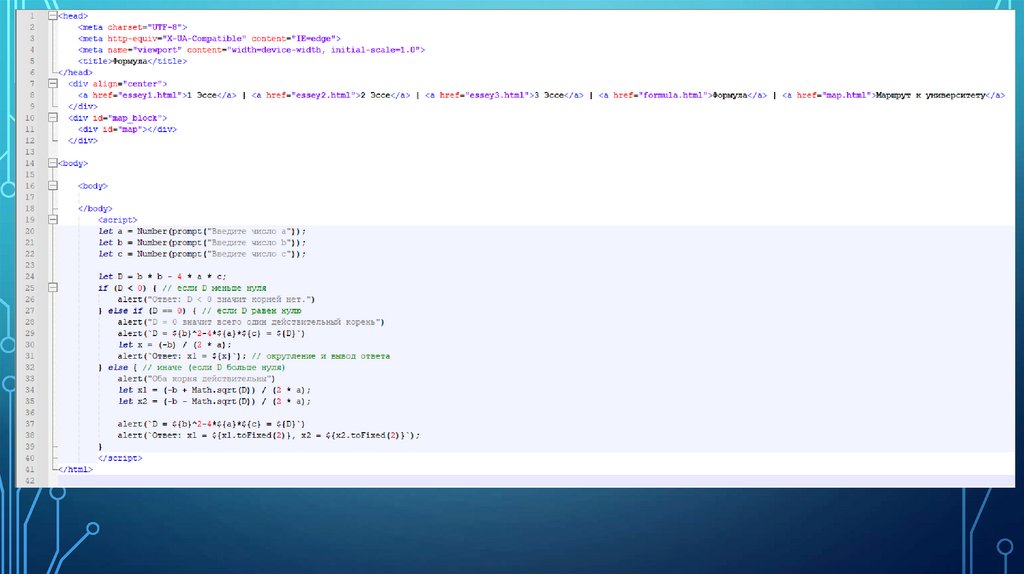This screenshot has height=574, width=1024.
Task: Click line number 24 in the margin
Action: (x=30, y=276)
